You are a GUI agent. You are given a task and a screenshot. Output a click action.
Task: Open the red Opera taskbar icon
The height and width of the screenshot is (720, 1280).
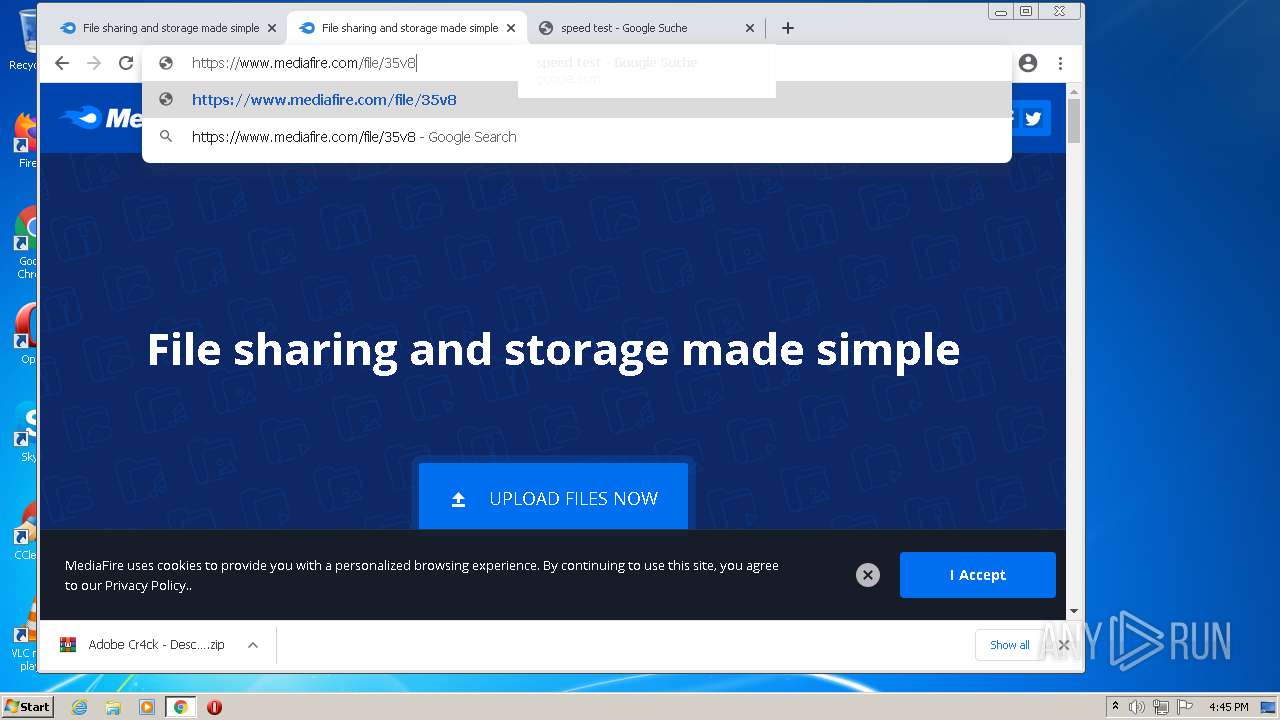pyautogui.click(x=214, y=707)
